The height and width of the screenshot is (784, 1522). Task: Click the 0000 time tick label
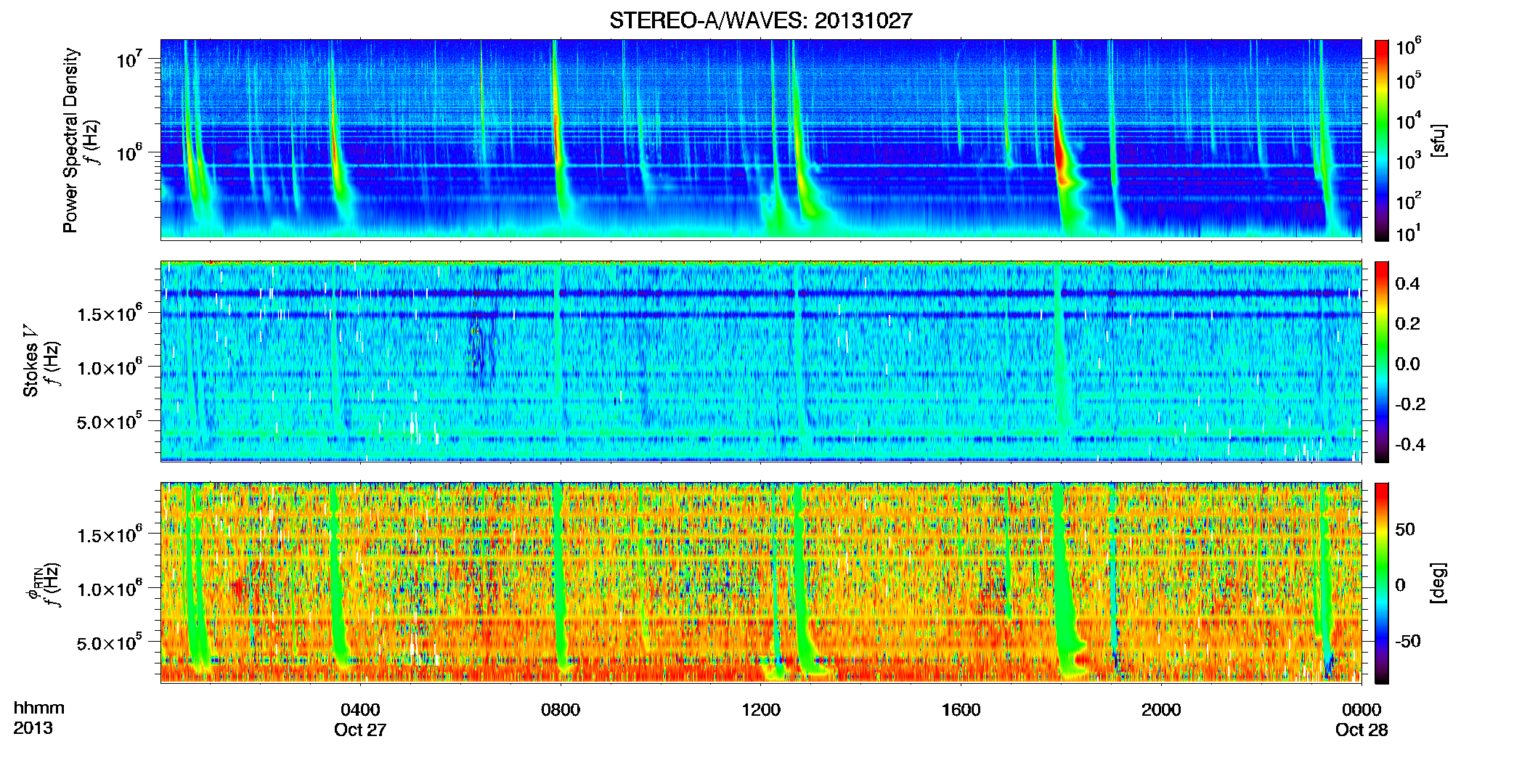[x=1362, y=709]
